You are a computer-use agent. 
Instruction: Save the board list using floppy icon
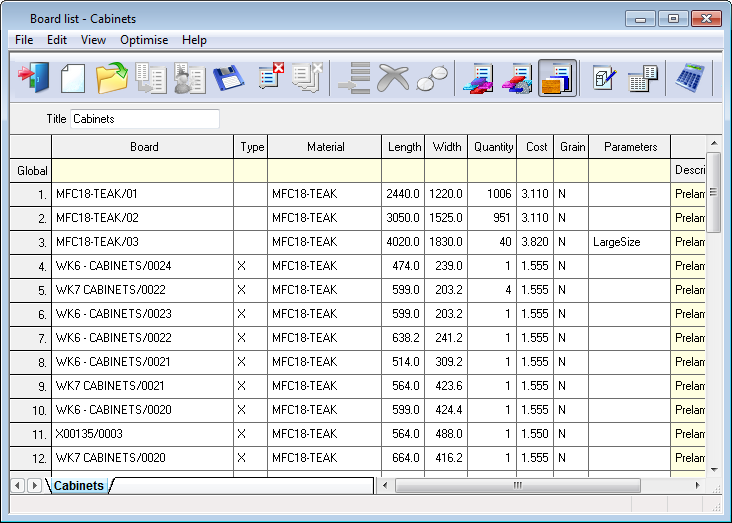point(229,78)
